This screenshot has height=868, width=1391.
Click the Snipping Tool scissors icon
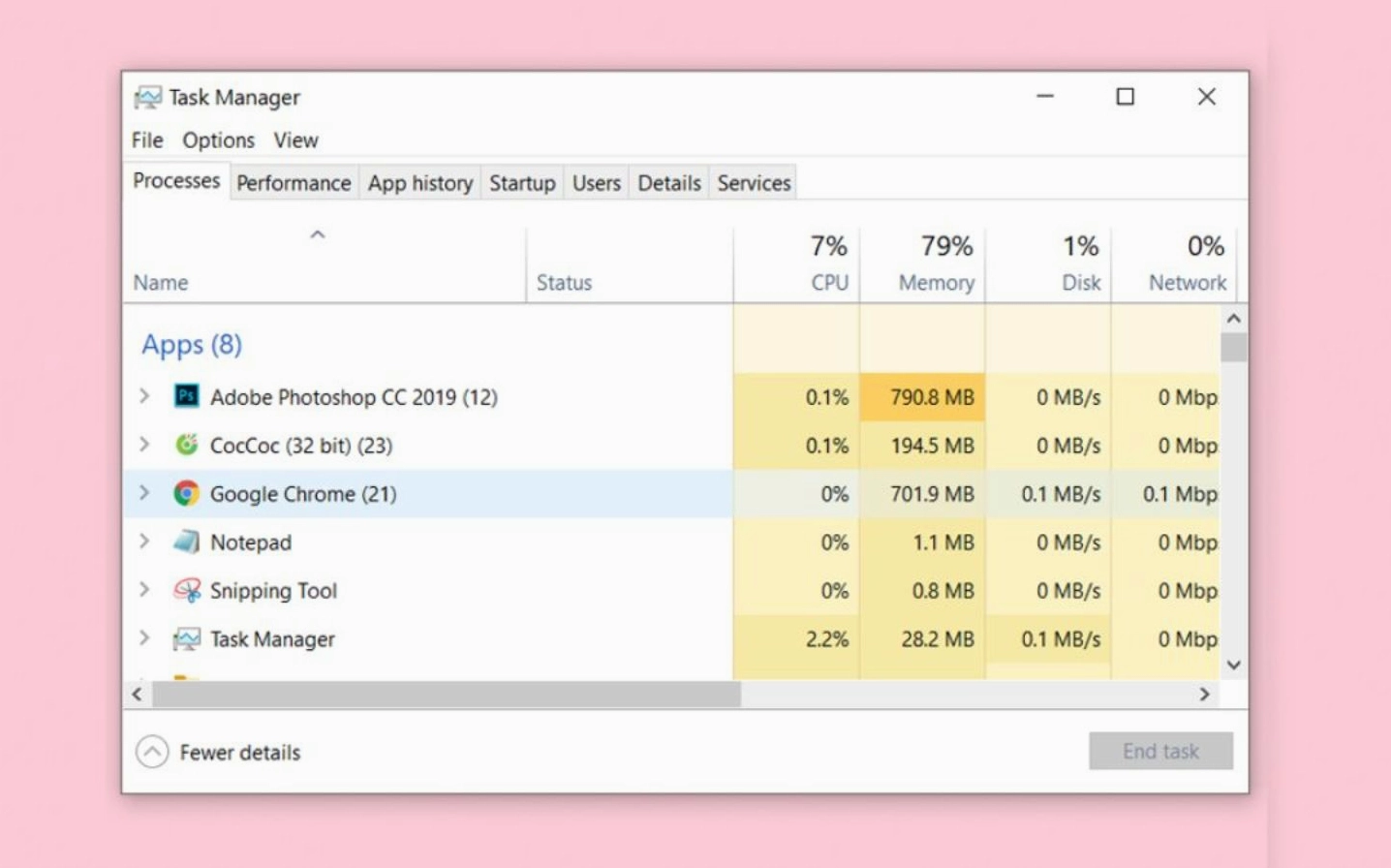tap(186, 590)
